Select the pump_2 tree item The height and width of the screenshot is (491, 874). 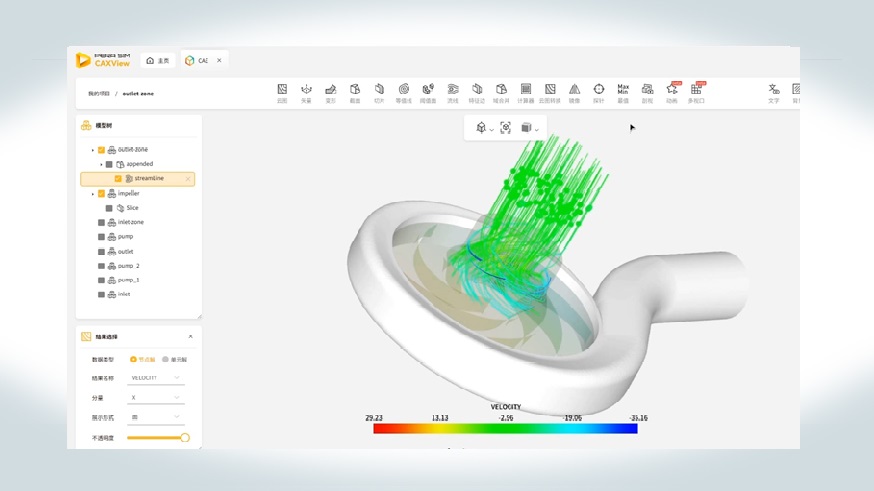pos(128,266)
